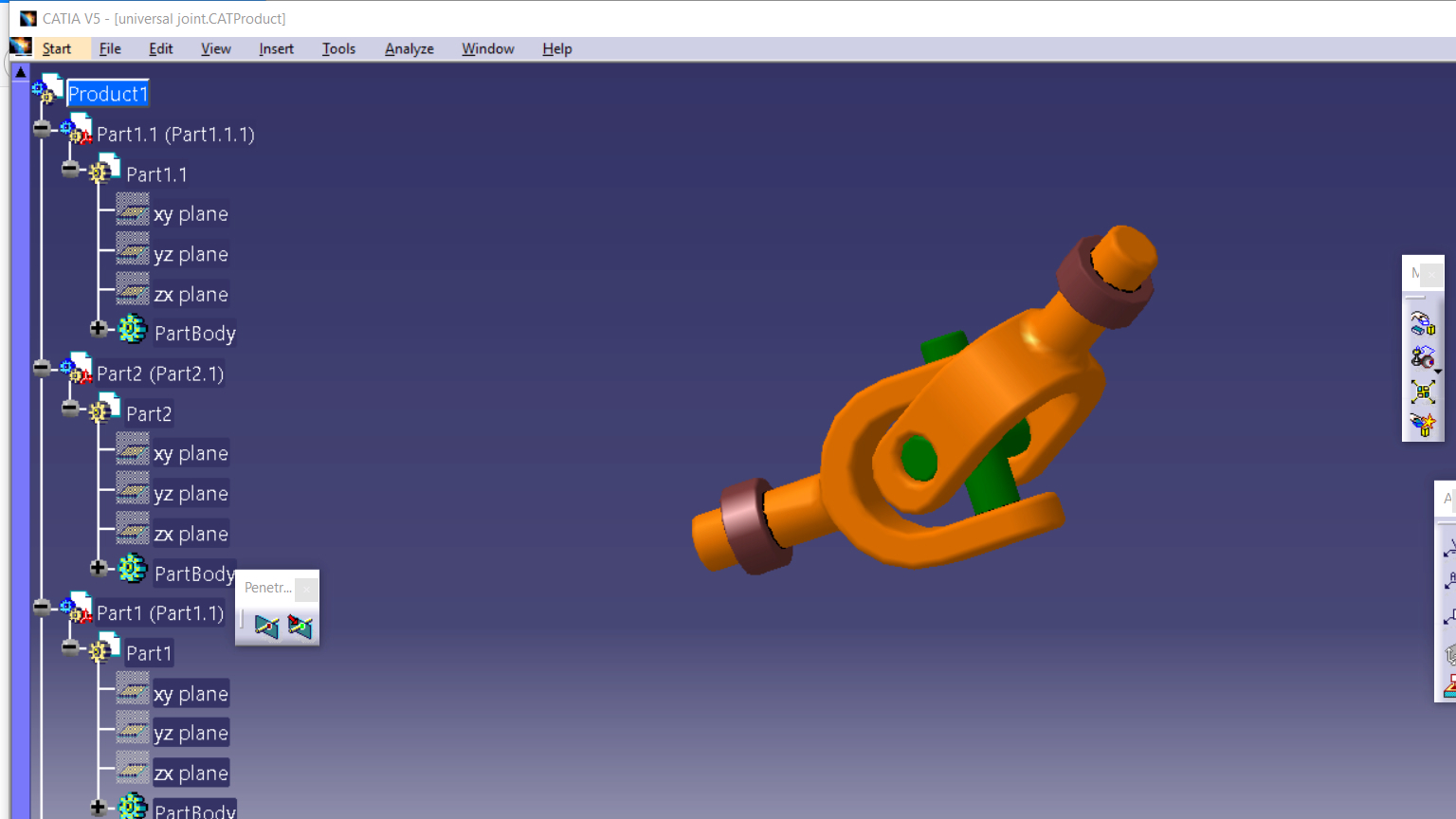The height and width of the screenshot is (819, 1456).
Task: Select xy plane under Part2
Action: [191, 454]
